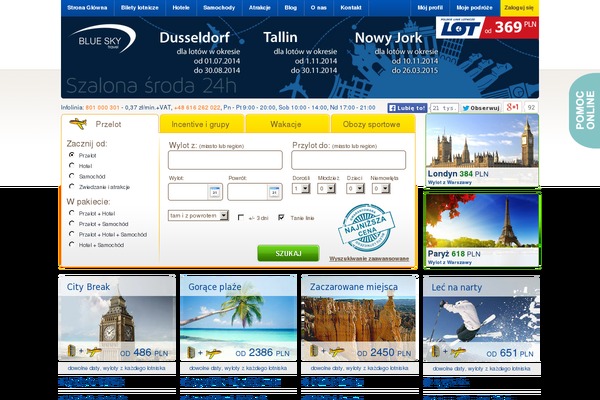Select the Hotel radio option
Viewport: 600px width, 400px height.
(x=72, y=165)
